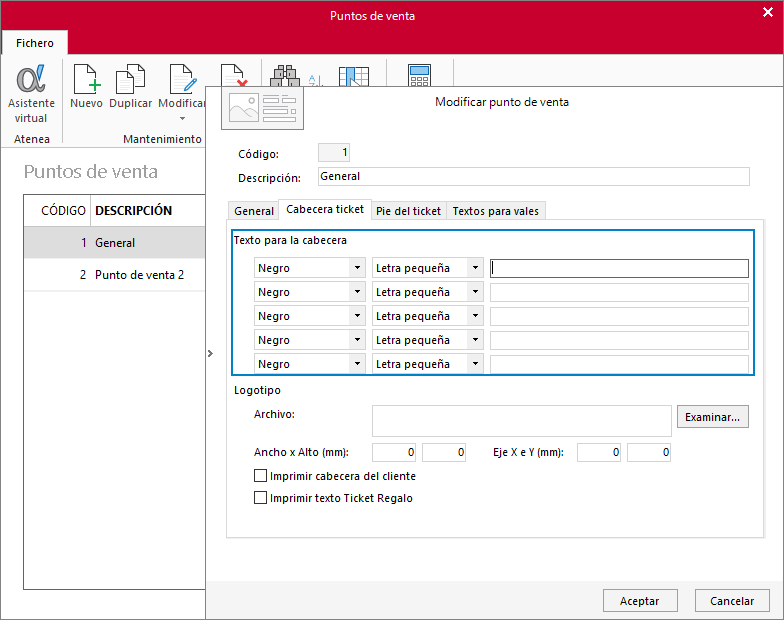
Task: Open the Asistente virtual icon
Action: (x=31, y=79)
